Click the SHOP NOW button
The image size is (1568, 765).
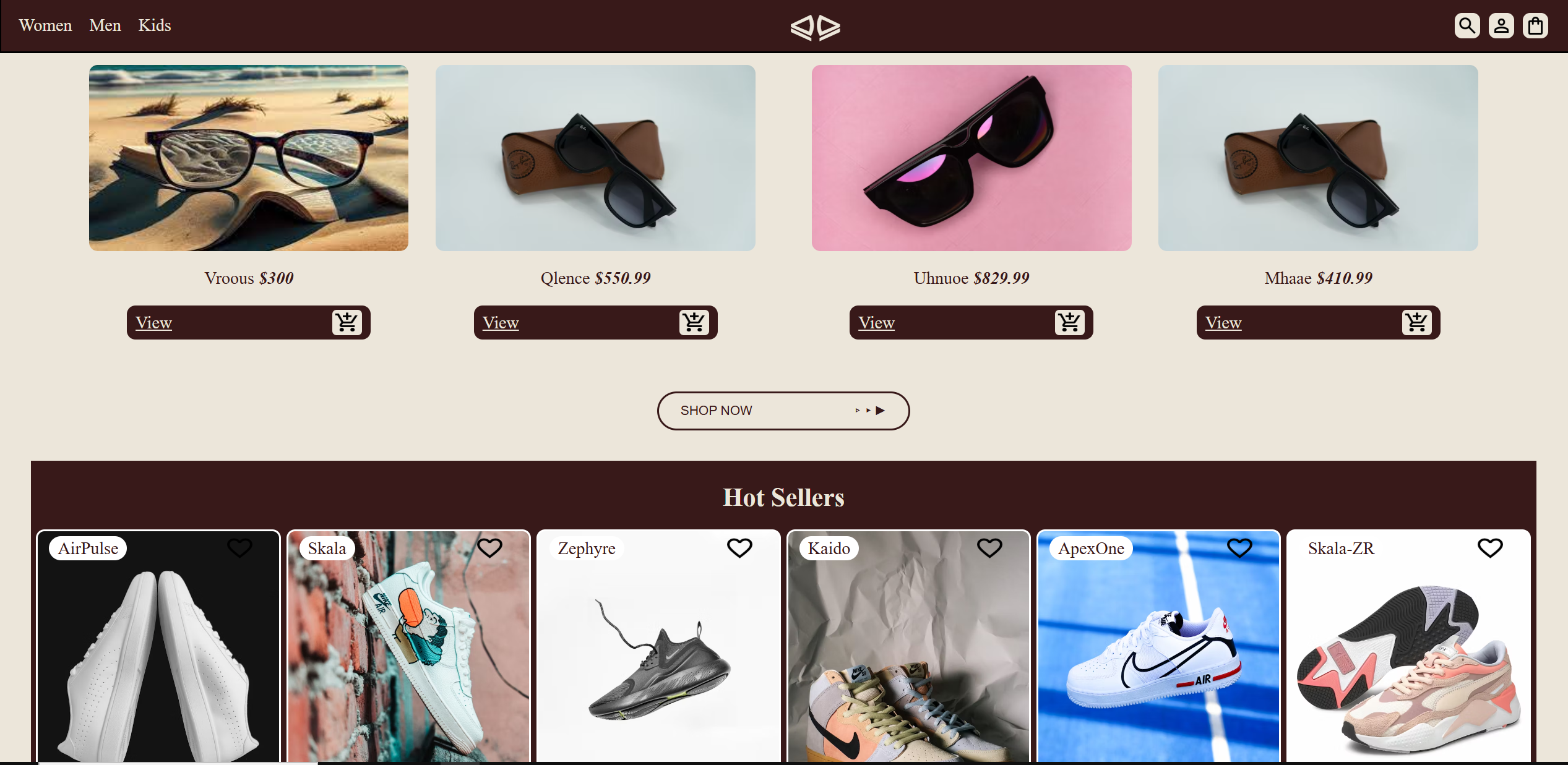(x=783, y=411)
